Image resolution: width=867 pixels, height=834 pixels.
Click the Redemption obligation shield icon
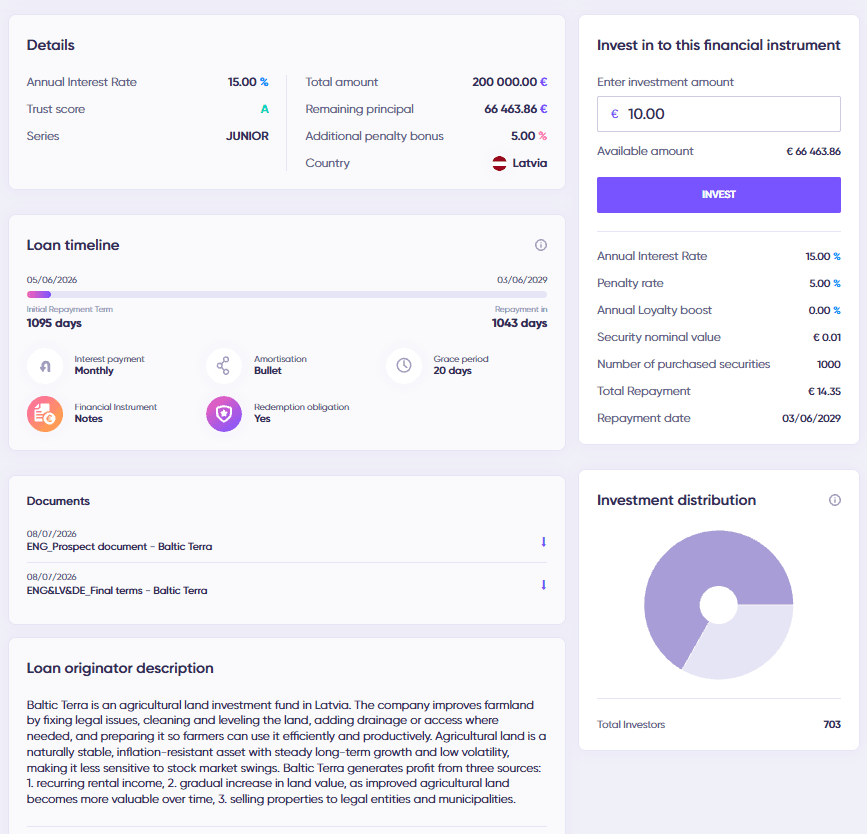[x=223, y=414]
